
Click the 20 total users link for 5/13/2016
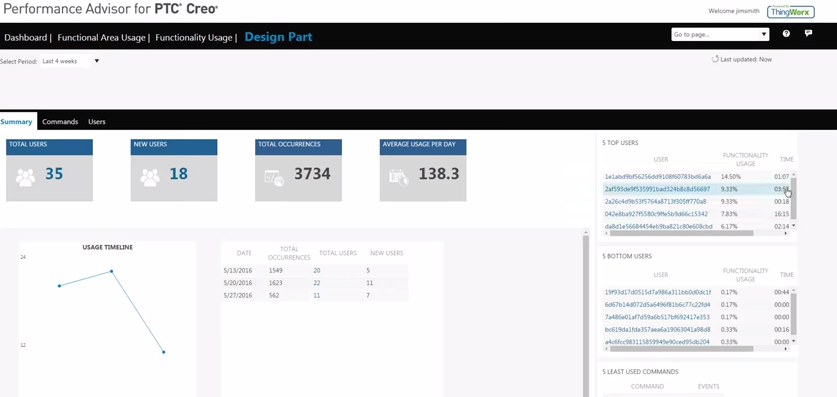pyautogui.click(x=317, y=271)
